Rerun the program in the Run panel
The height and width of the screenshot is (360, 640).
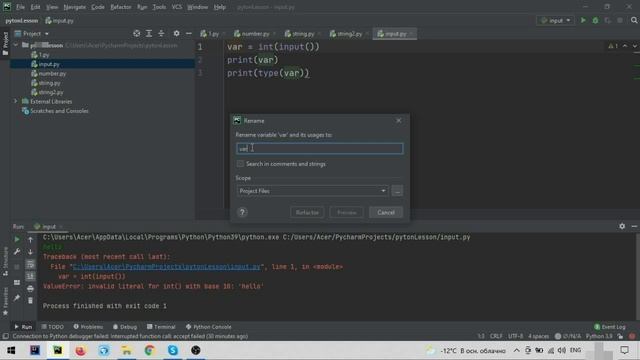[x=17, y=239]
